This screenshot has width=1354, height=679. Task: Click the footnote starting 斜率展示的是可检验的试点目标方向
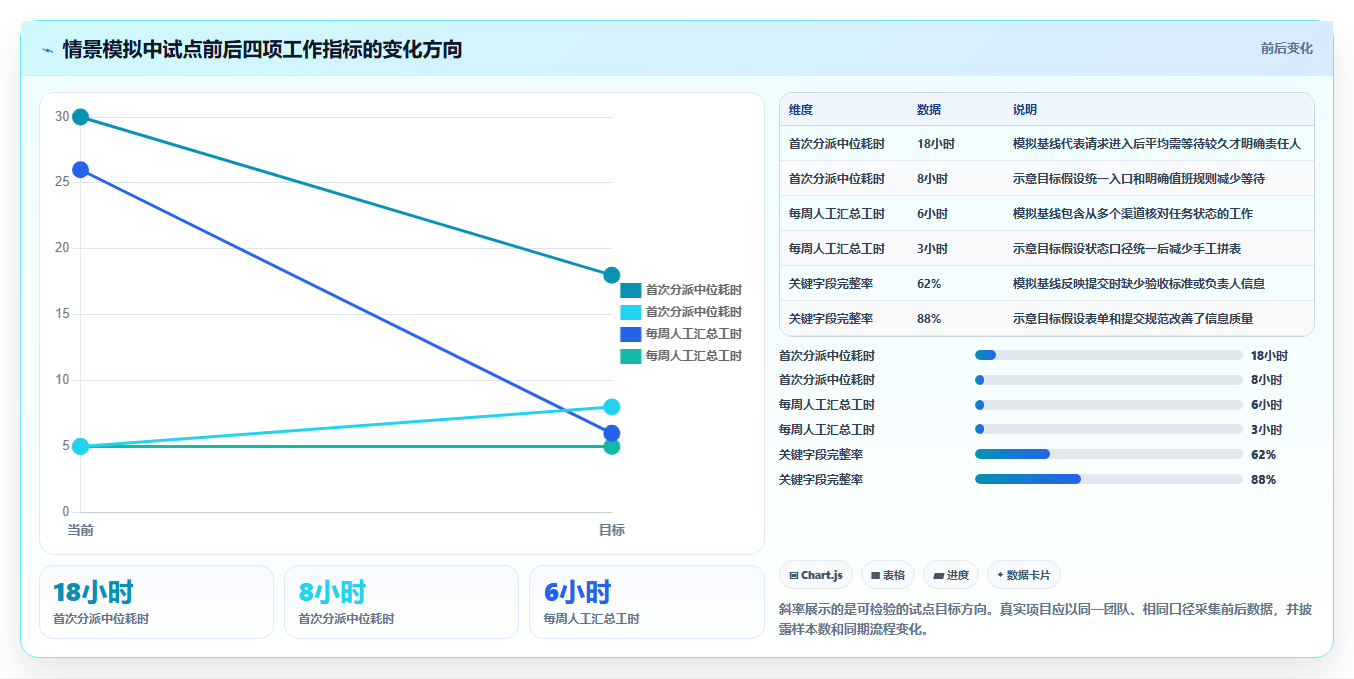pyautogui.click(x=1046, y=619)
